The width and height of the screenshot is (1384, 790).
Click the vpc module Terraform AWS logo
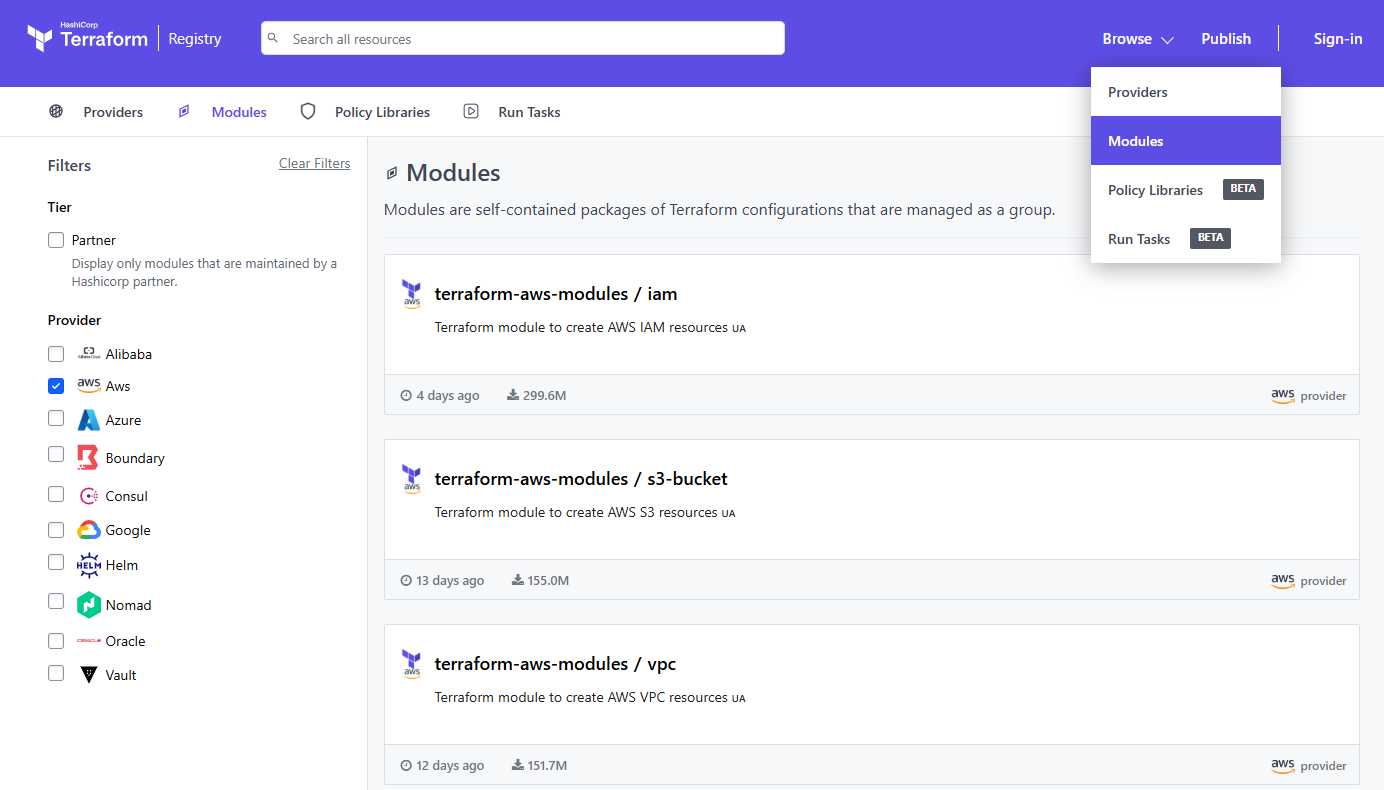[411, 665]
